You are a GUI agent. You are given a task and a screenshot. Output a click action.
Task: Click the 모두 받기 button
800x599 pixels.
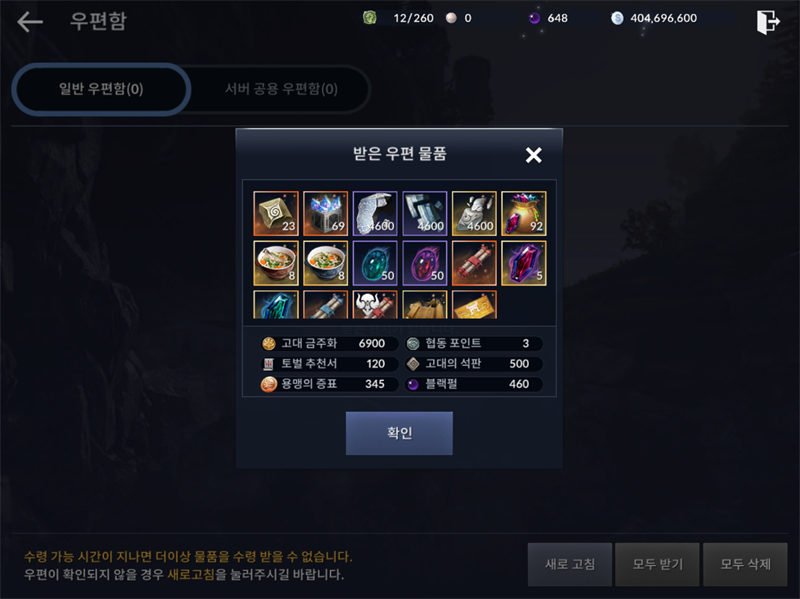click(x=657, y=564)
